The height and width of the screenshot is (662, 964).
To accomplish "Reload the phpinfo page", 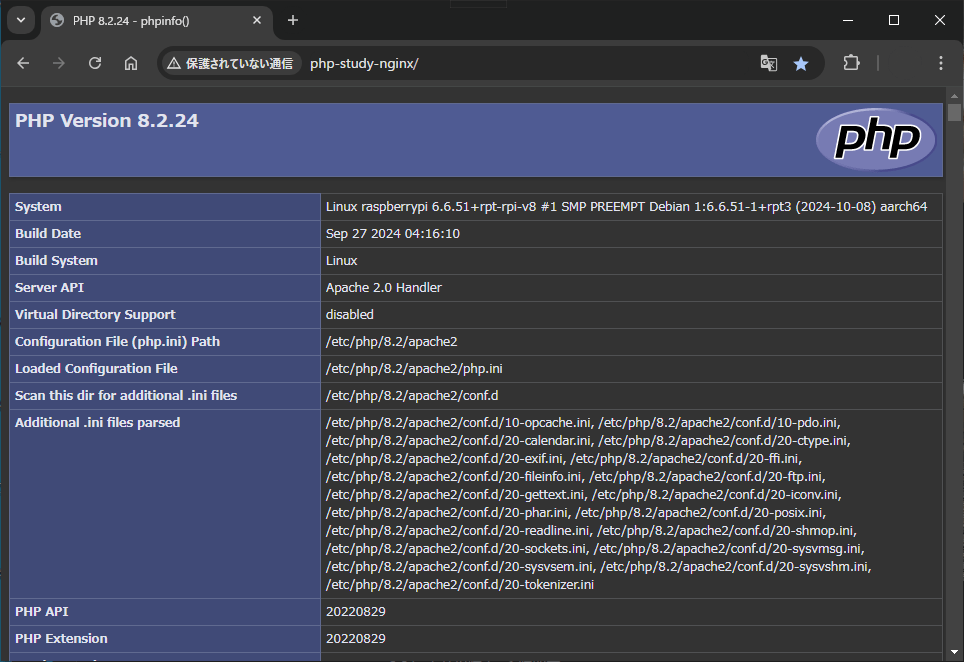I will pos(94,62).
